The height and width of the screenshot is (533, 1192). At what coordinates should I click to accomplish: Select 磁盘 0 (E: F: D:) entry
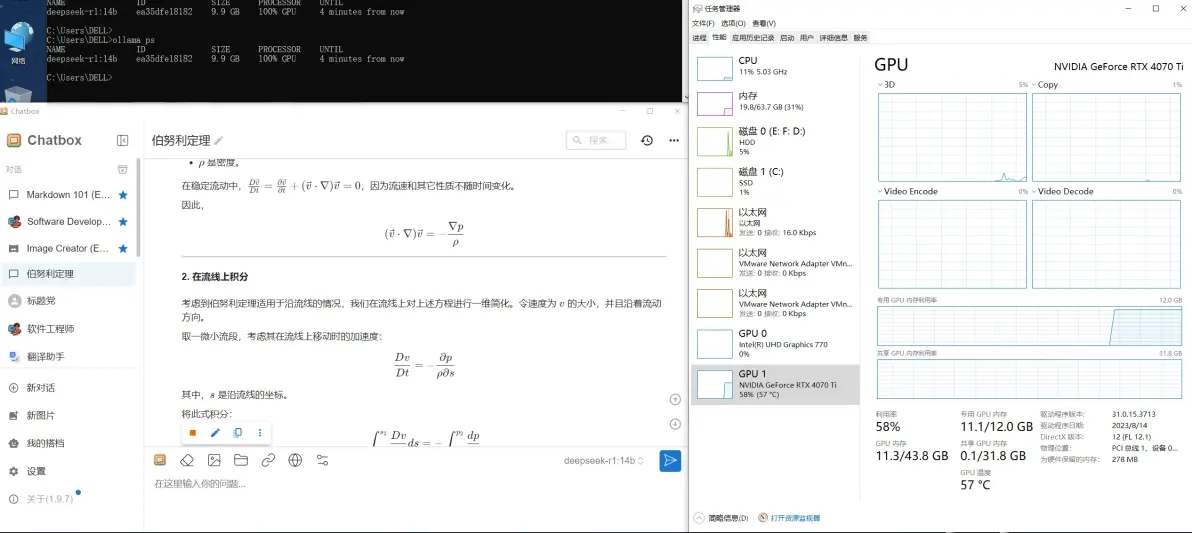pyautogui.click(x=775, y=141)
